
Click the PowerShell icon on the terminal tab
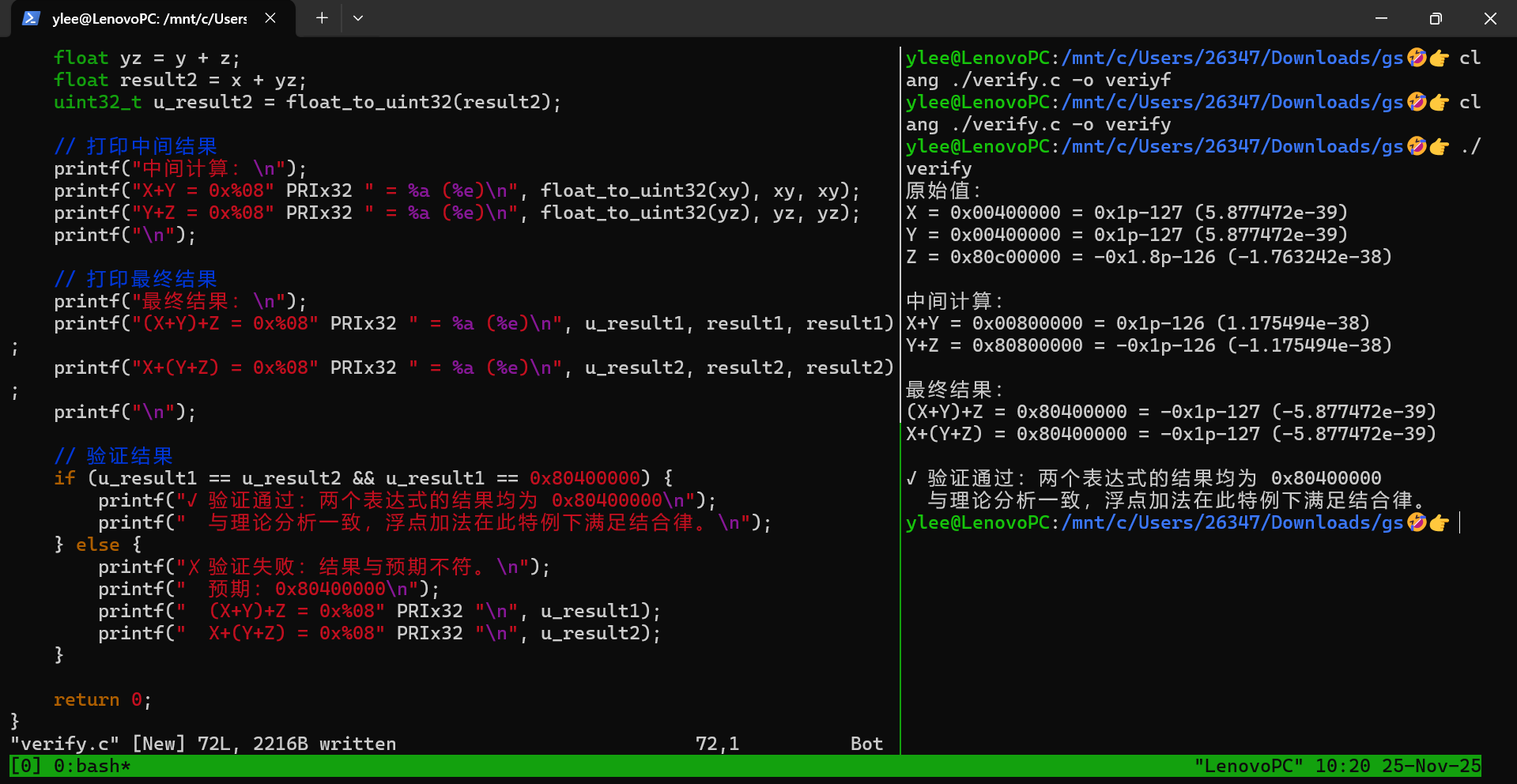pyautogui.click(x=31, y=18)
